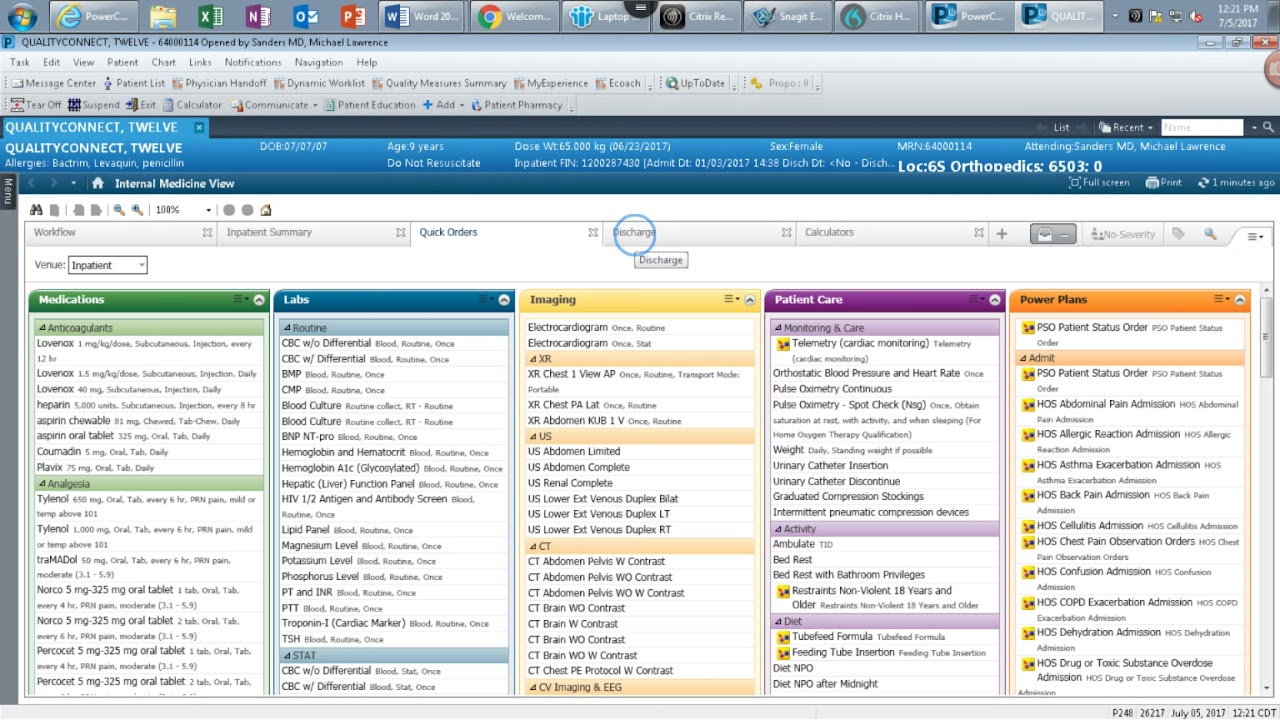1280x720 pixels.
Task: Open the Message Center
Action: pos(52,82)
